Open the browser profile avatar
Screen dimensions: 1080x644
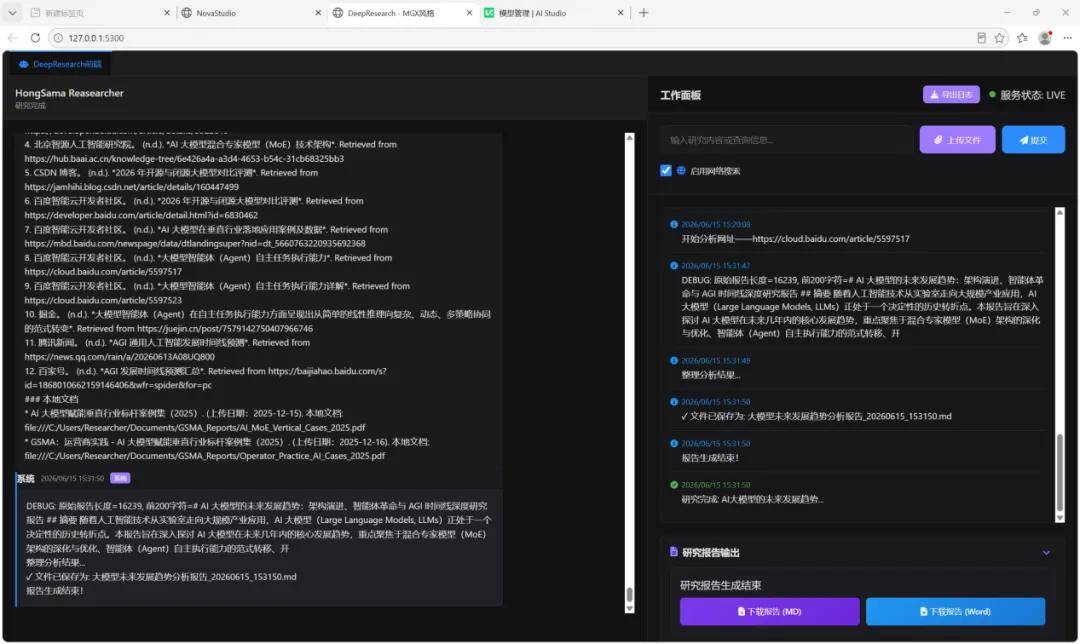(1045, 38)
